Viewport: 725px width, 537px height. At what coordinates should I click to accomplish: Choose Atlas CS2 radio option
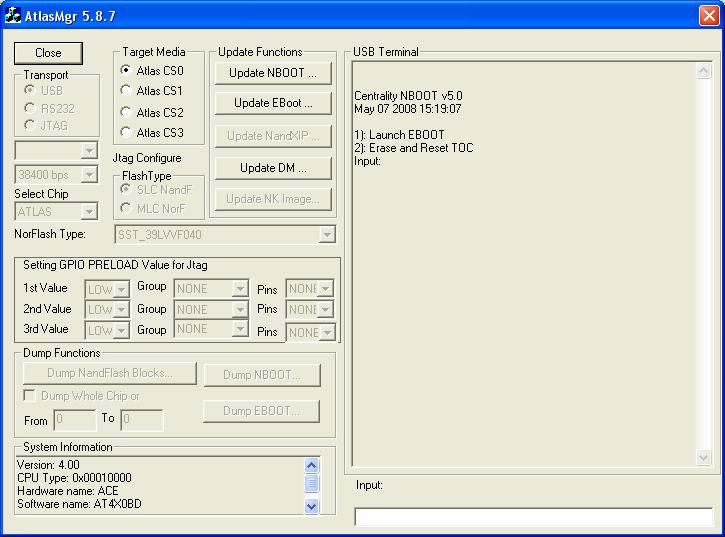tap(126, 112)
